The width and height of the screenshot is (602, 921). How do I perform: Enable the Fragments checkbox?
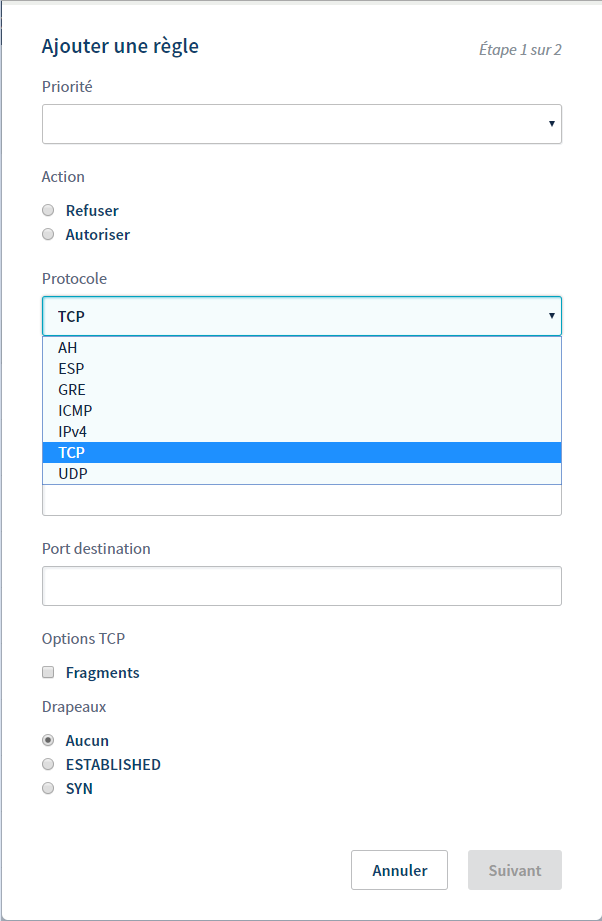(x=48, y=673)
